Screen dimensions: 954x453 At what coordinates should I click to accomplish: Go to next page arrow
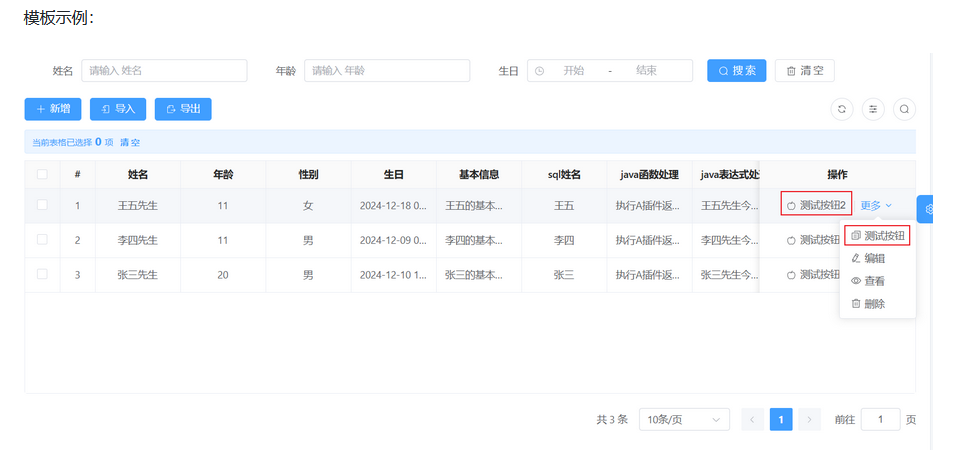[x=809, y=420]
